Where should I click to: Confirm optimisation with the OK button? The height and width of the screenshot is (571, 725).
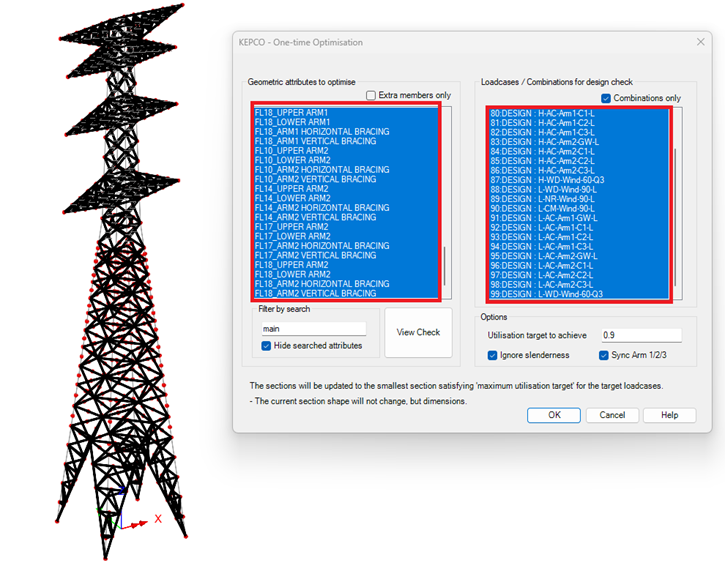(554, 415)
